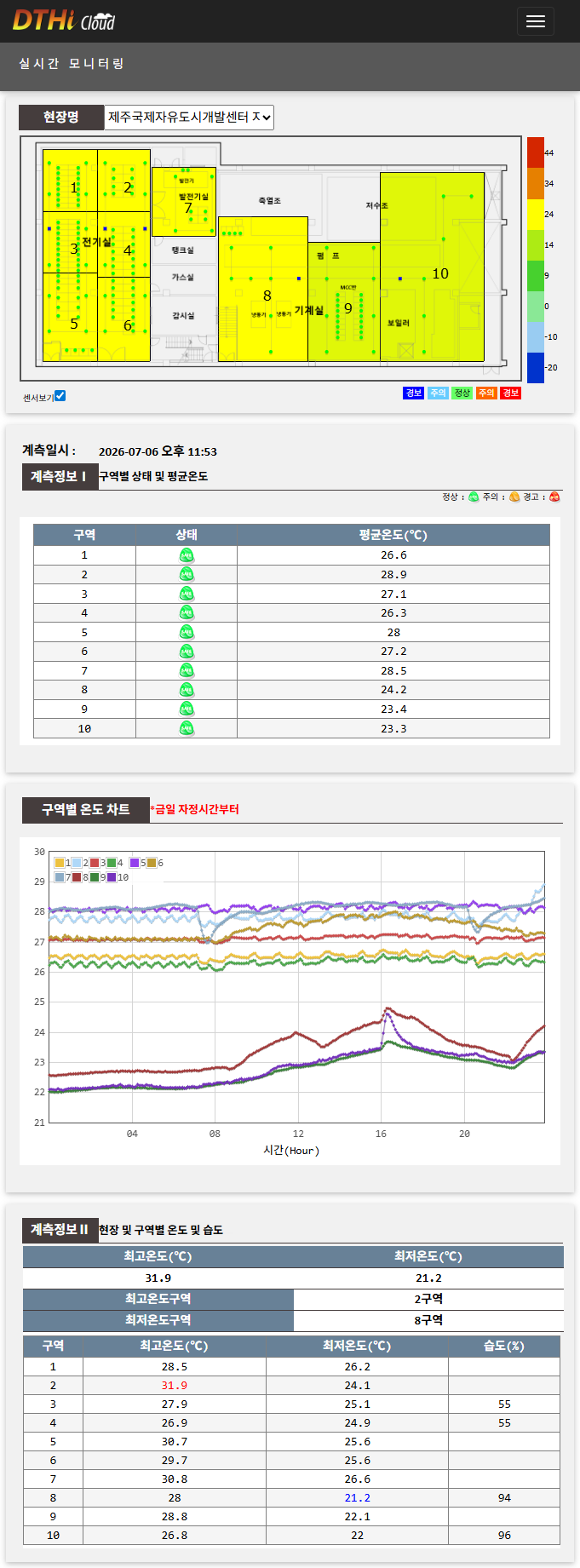Click the red 44 color scale segment

[x=535, y=152]
